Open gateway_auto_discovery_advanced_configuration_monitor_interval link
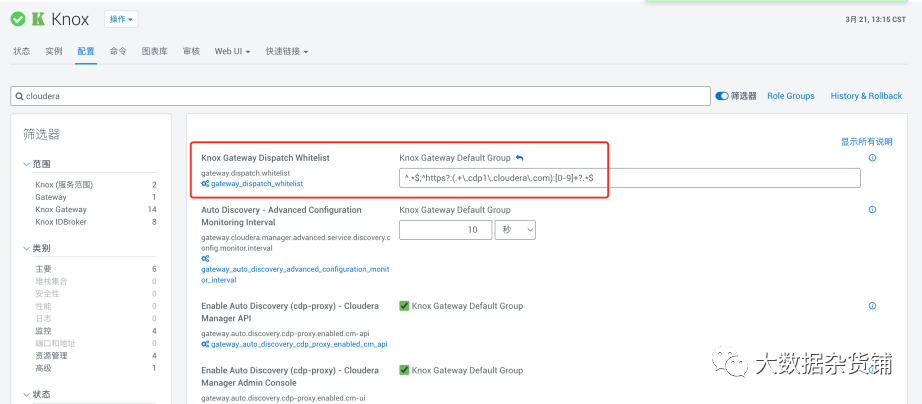The width and height of the screenshot is (922, 404). (x=295, y=275)
